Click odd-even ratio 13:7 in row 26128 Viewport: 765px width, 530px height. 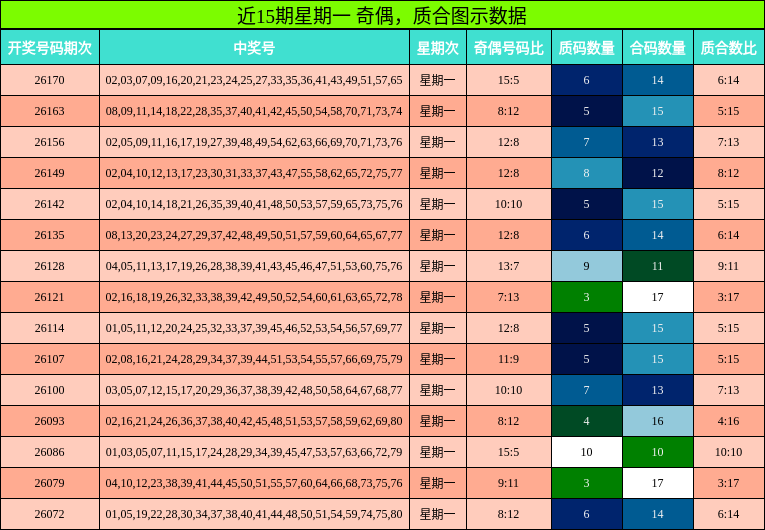(x=509, y=266)
